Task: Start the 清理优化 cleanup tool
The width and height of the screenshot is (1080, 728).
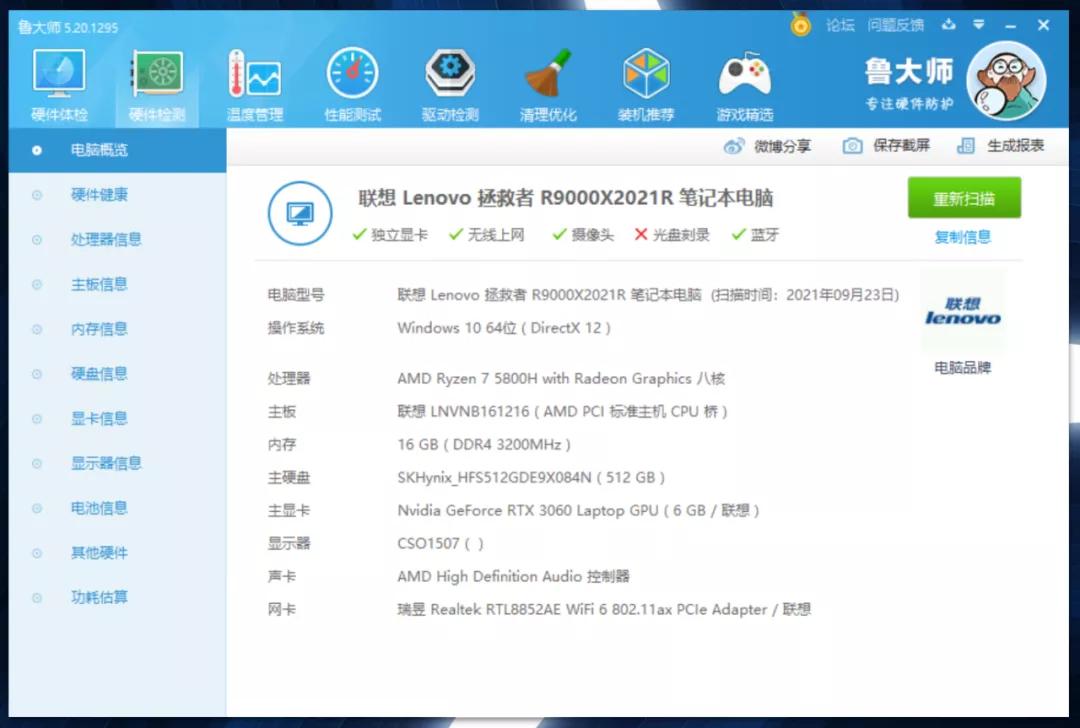Action: pos(547,75)
